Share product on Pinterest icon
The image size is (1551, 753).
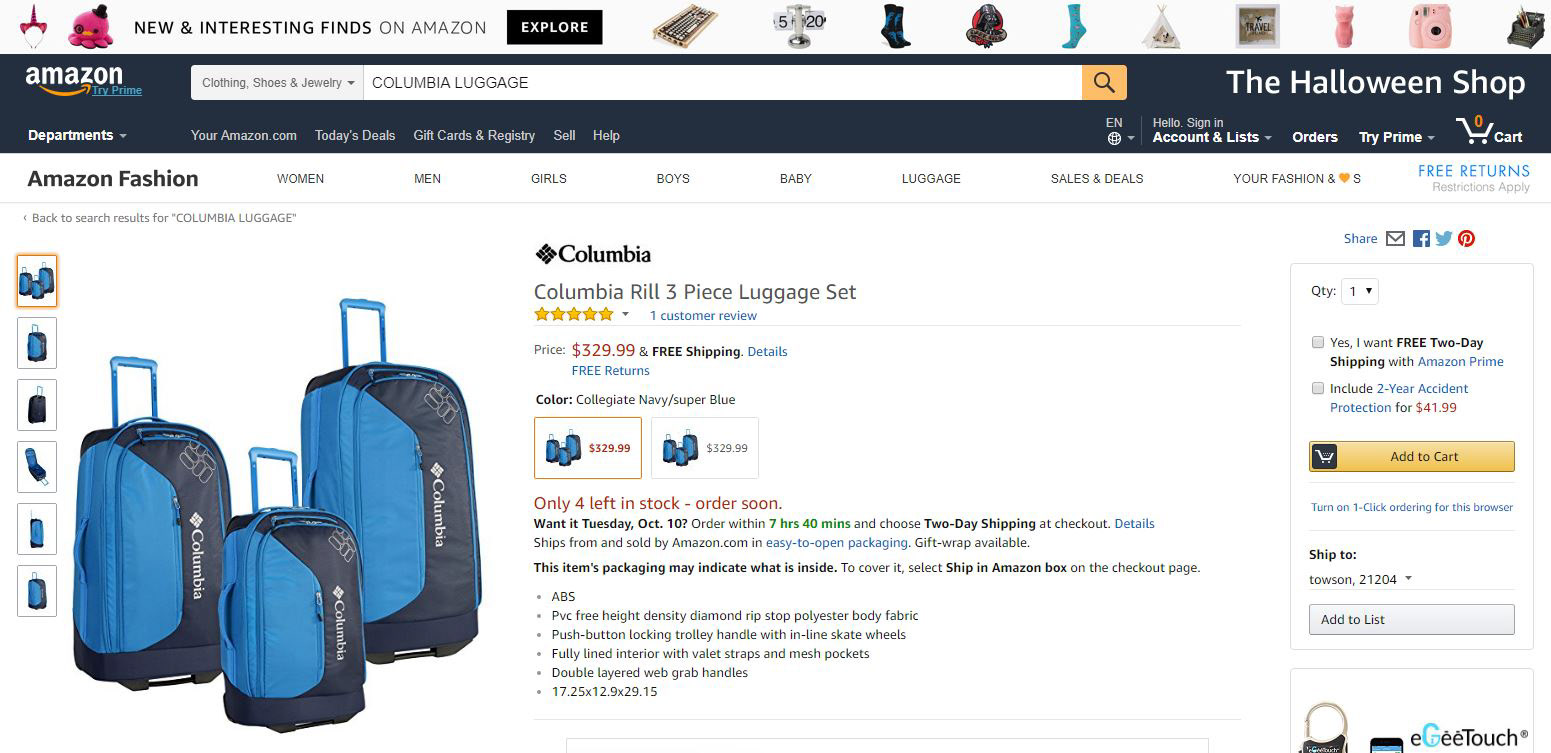(x=1467, y=239)
